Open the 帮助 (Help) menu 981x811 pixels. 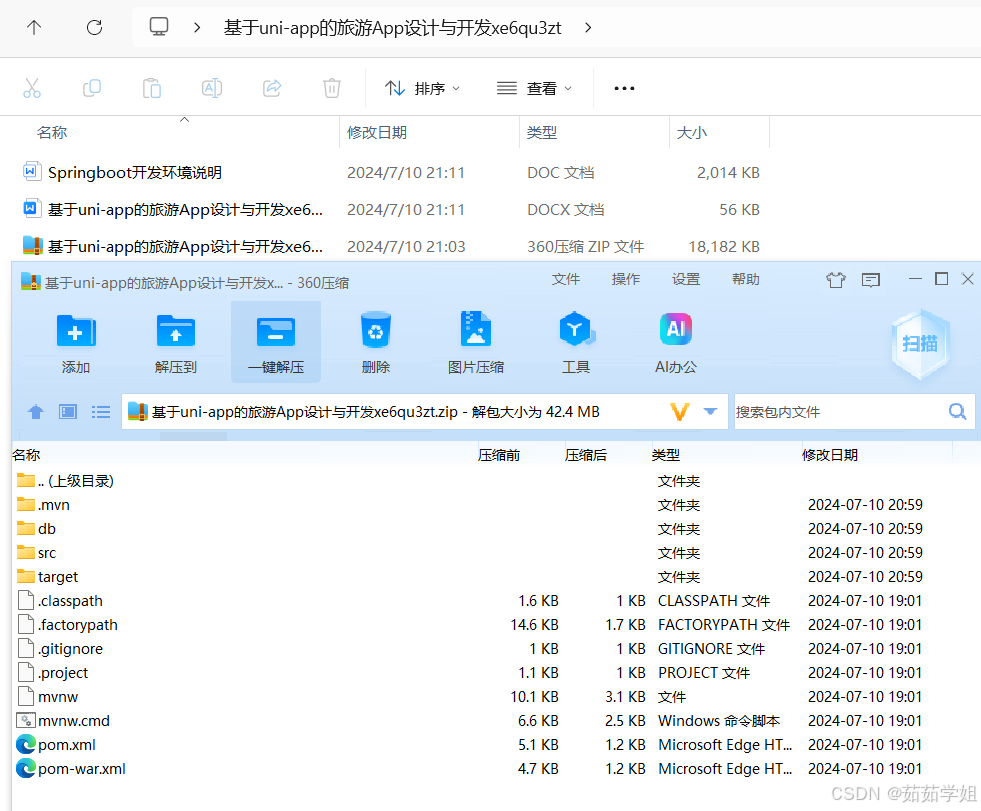click(745, 280)
